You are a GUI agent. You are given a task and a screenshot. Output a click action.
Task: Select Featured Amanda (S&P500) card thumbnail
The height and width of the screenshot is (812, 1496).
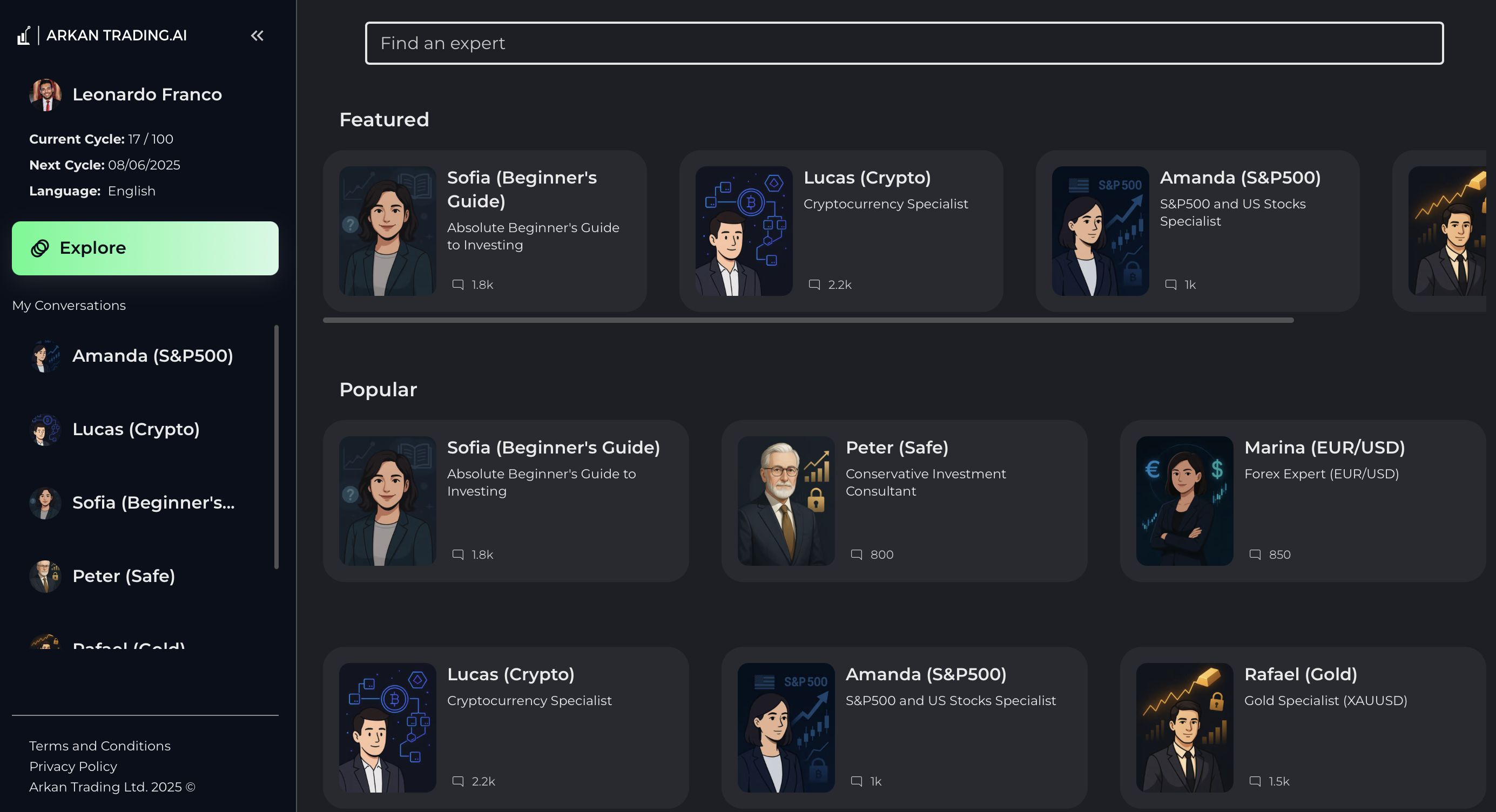[1100, 231]
